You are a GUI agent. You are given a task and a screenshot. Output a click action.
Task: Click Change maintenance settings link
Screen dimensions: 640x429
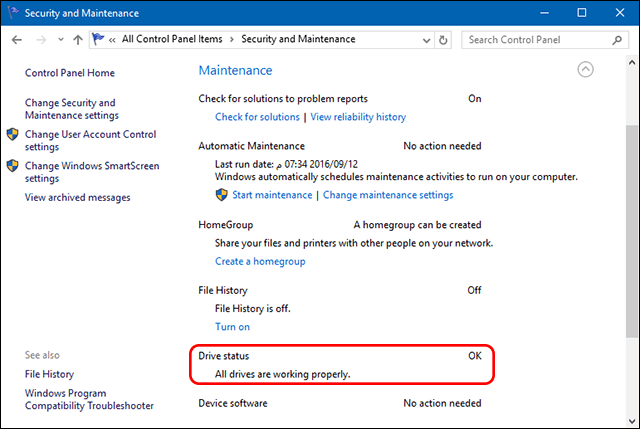point(388,195)
